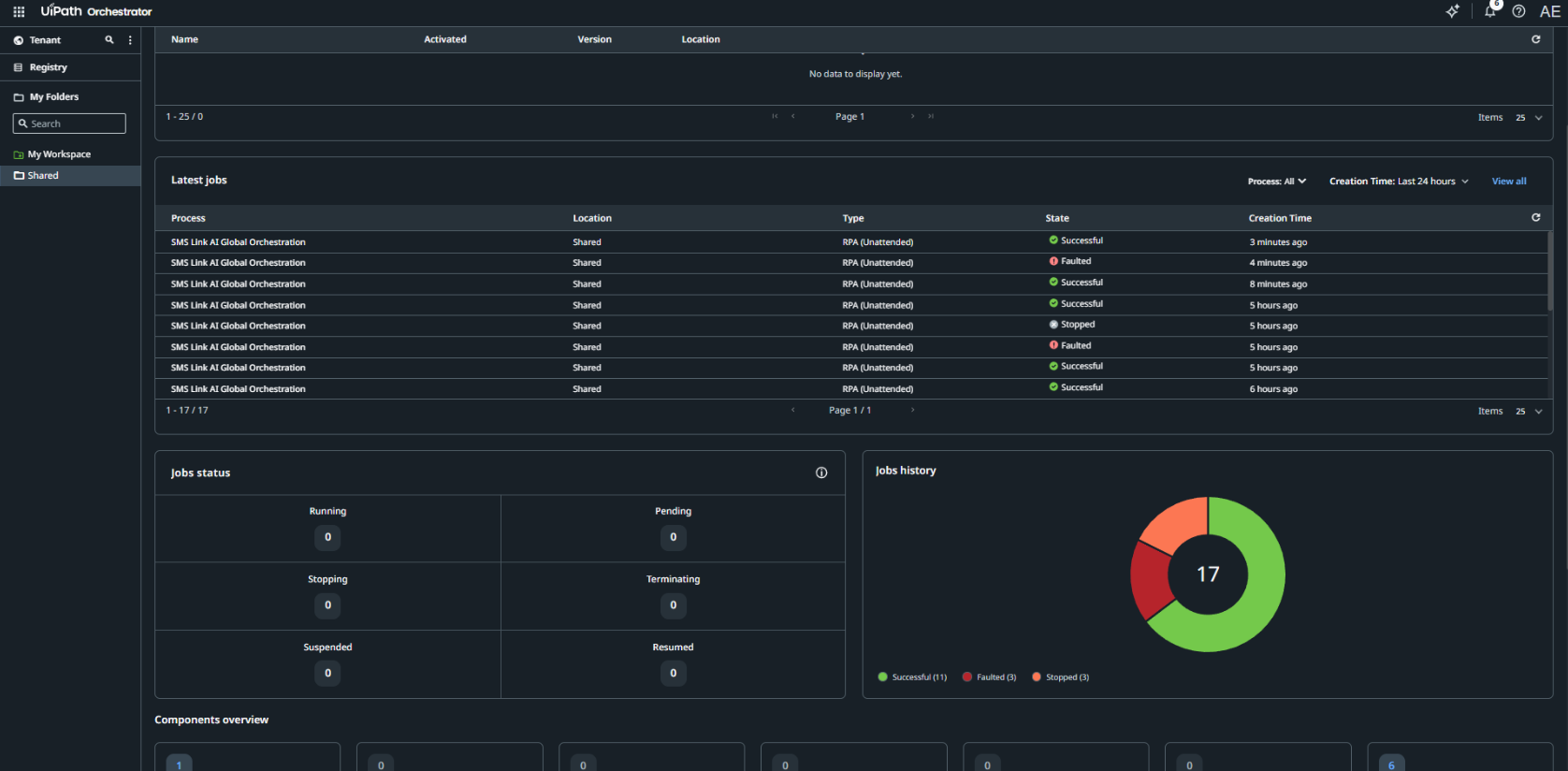Open the notifications bell

click(1490, 11)
